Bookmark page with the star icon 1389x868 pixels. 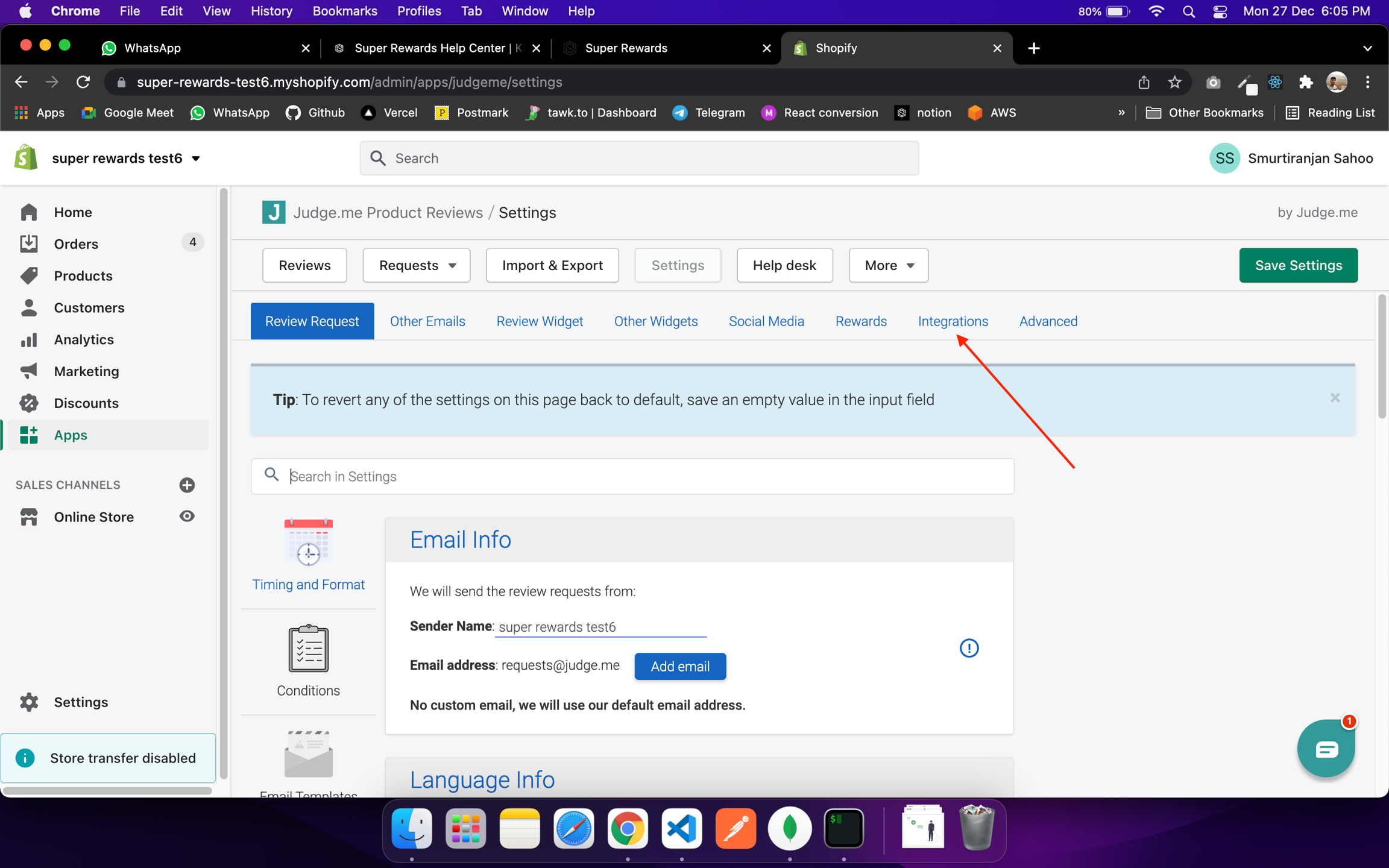pyautogui.click(x=1174, y=82)
